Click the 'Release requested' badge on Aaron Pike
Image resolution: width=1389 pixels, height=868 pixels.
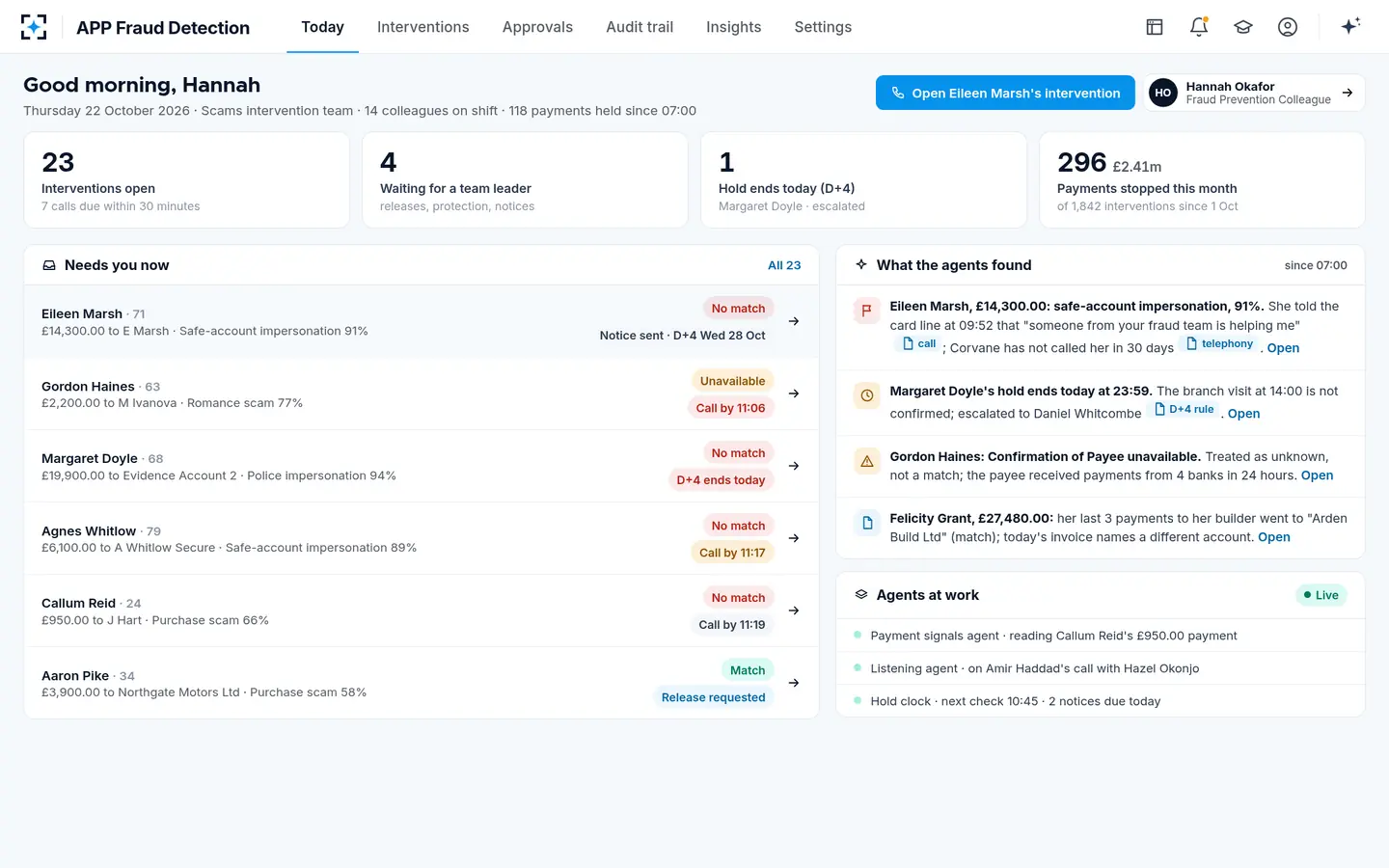pyautogui.click(x=713, y=697)
